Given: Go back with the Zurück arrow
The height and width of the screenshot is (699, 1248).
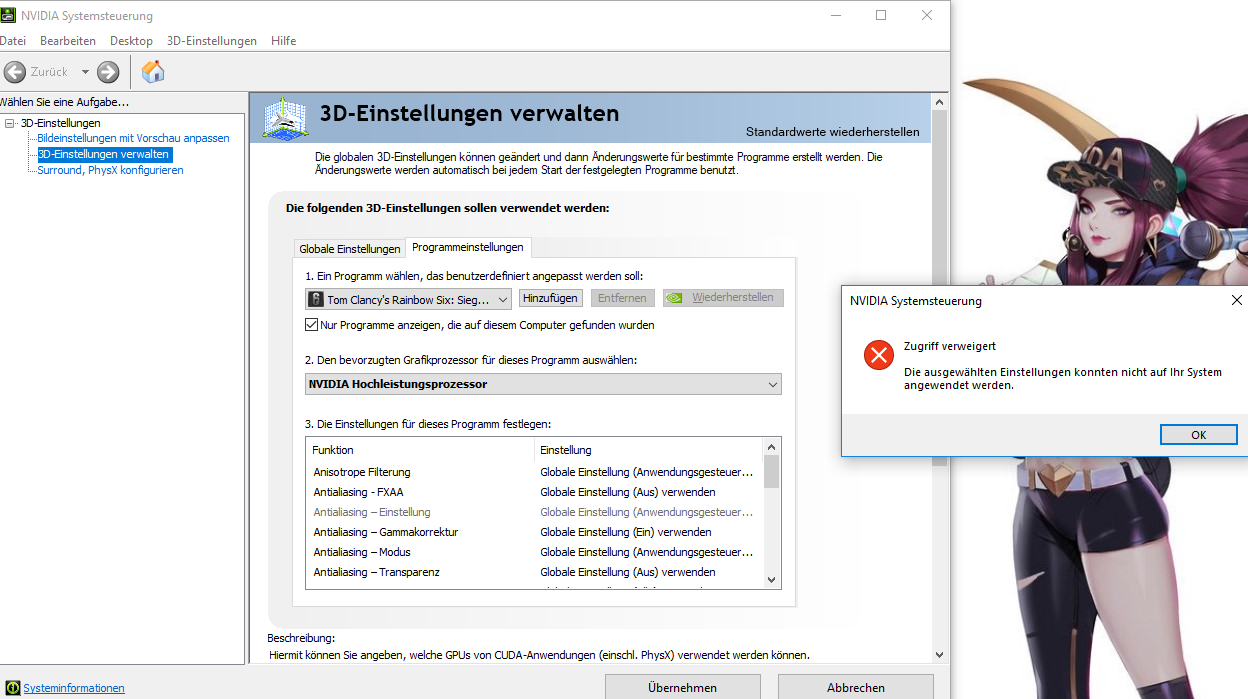Looking at the screenshot, I should (14, 72).
